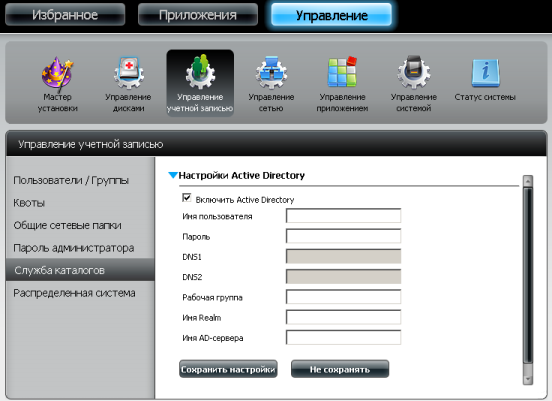Viewport: 552px width, 401px height.
Task: Open Управление приложением application icon
Action: click(x=342, y=72)
